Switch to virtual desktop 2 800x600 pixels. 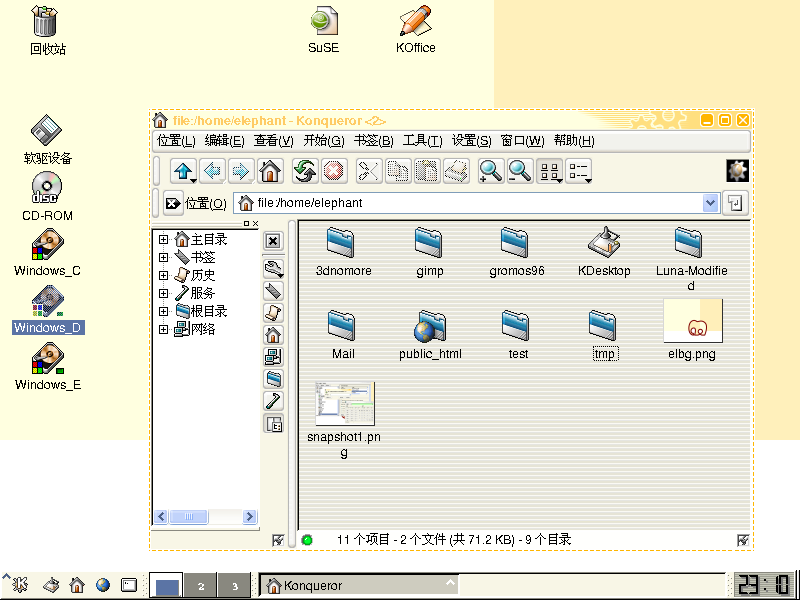[201, 585]
